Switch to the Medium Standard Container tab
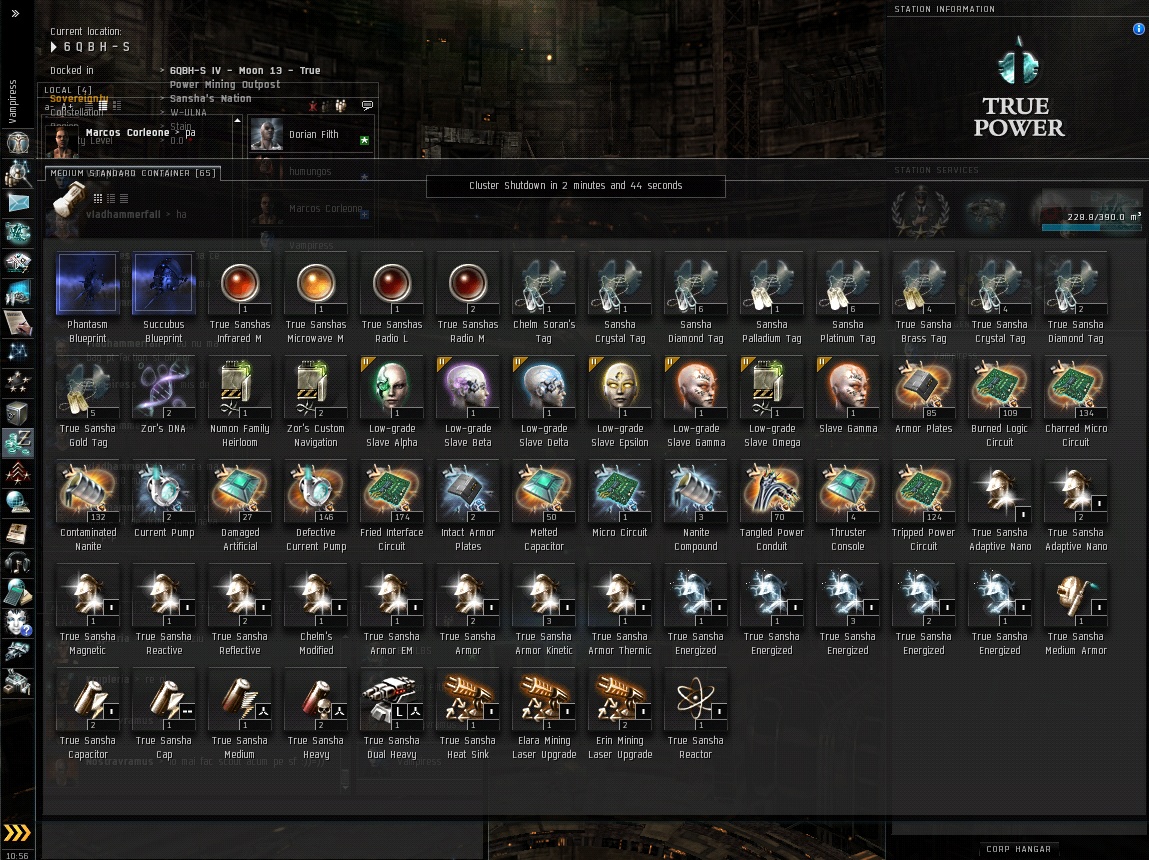 (x=133, y=173)
